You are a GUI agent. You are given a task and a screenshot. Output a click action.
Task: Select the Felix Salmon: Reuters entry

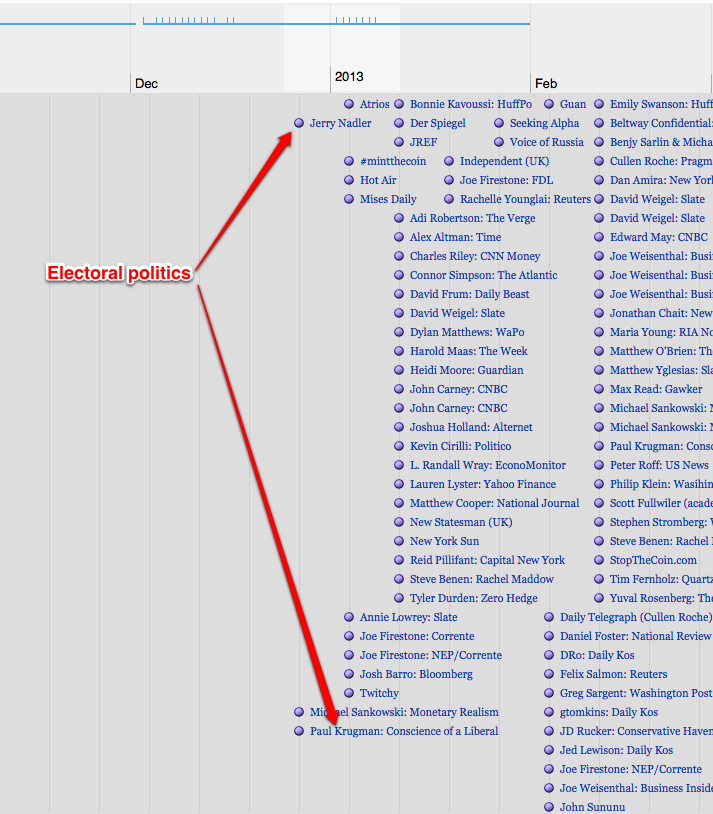pos(613,675)
